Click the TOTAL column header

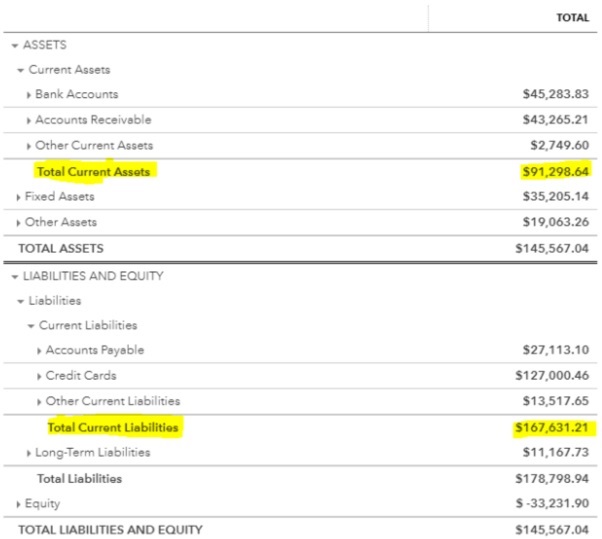pos(572,18)
